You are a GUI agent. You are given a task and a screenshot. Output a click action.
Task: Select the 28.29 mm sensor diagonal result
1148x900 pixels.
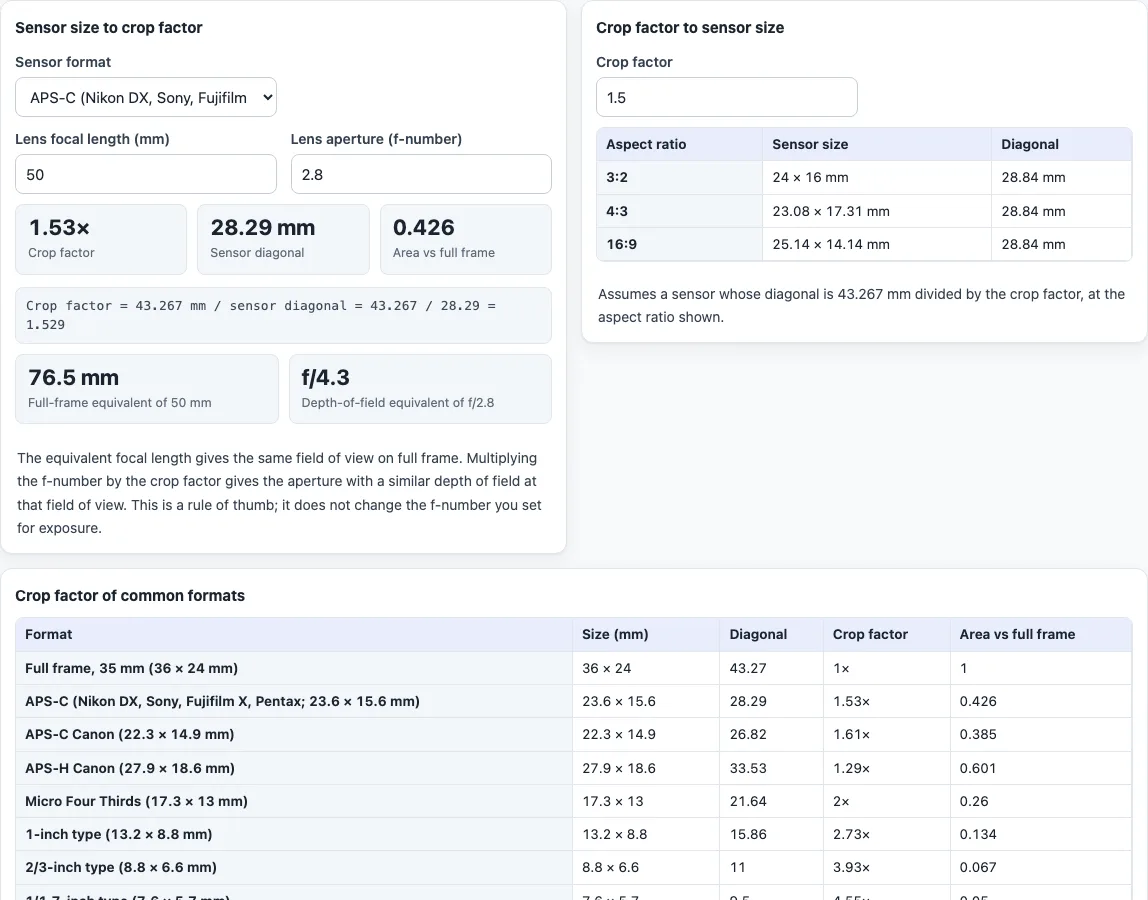tap(263, 227)
